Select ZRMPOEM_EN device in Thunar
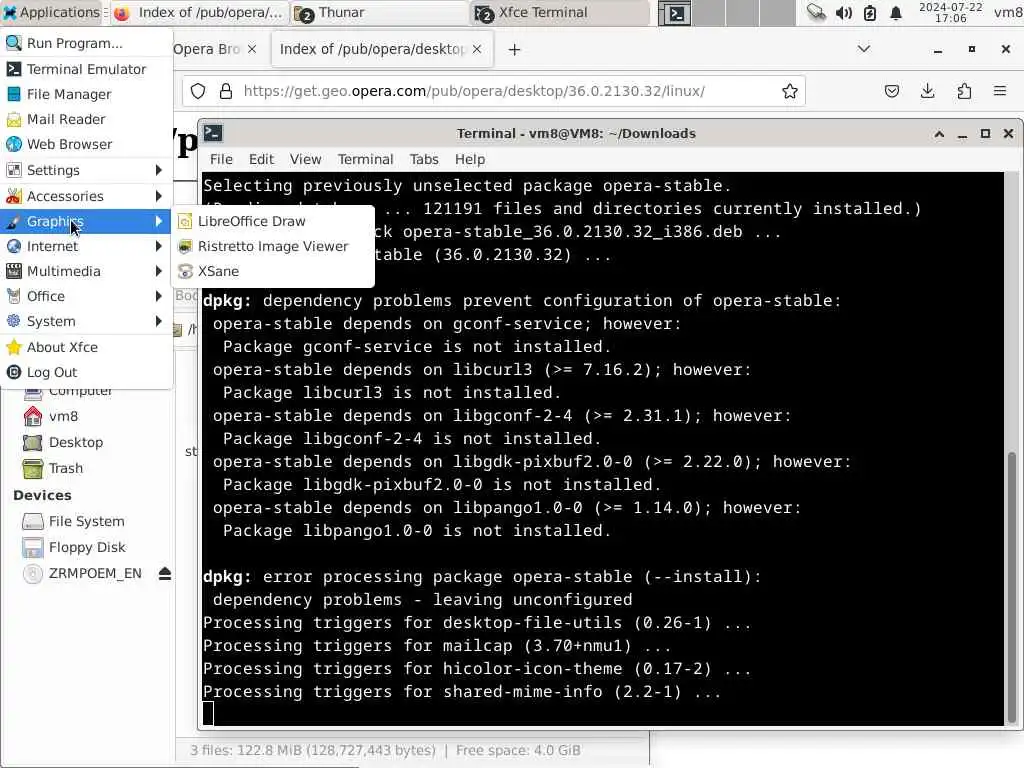 click(95, 573)
